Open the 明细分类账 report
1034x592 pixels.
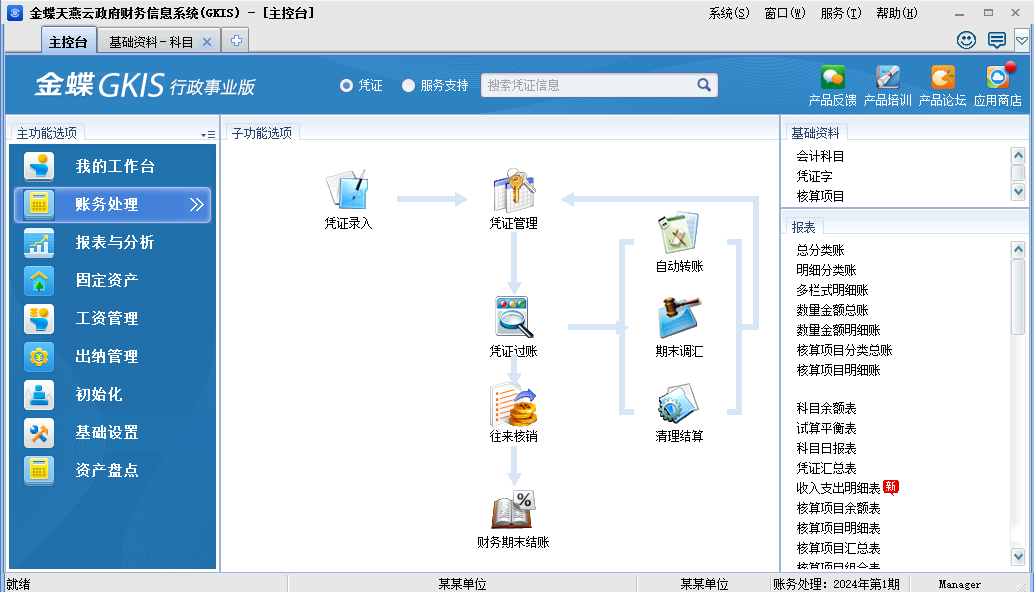tap(826, 270)
